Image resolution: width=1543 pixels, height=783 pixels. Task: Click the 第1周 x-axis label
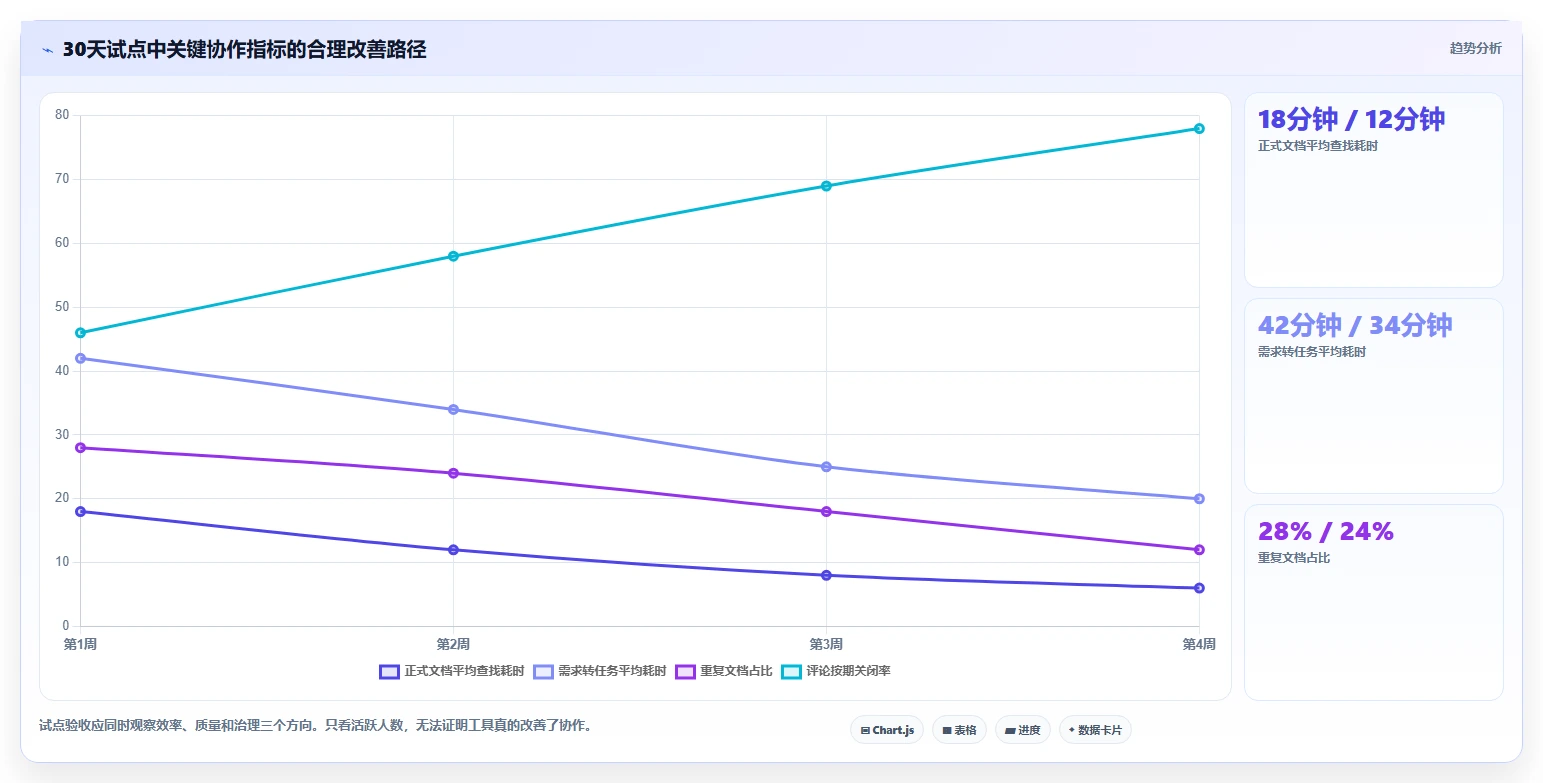[80, 644]
